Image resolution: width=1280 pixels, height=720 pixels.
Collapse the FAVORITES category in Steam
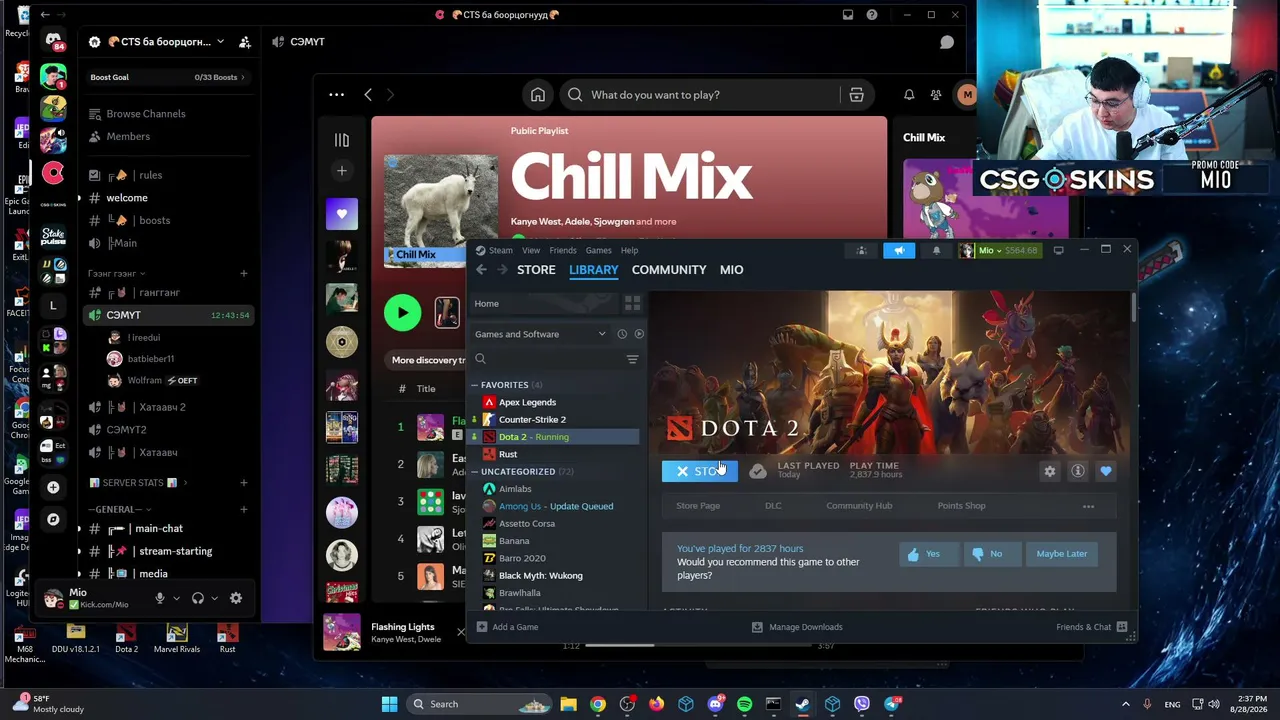(x=475, y=385)
